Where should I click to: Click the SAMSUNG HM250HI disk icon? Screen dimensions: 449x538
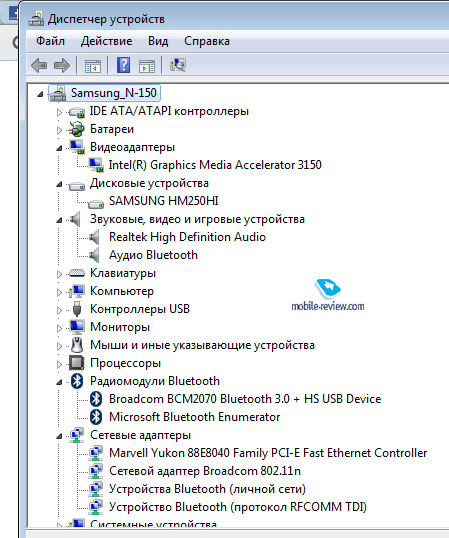[96, 203]
